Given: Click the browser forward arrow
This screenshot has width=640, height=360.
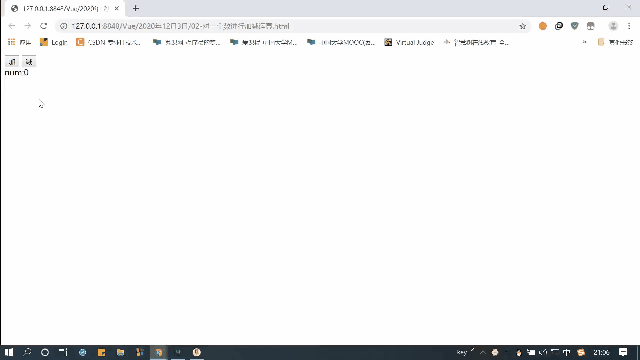Looking at the screenshot, I should tap(27, 26).
